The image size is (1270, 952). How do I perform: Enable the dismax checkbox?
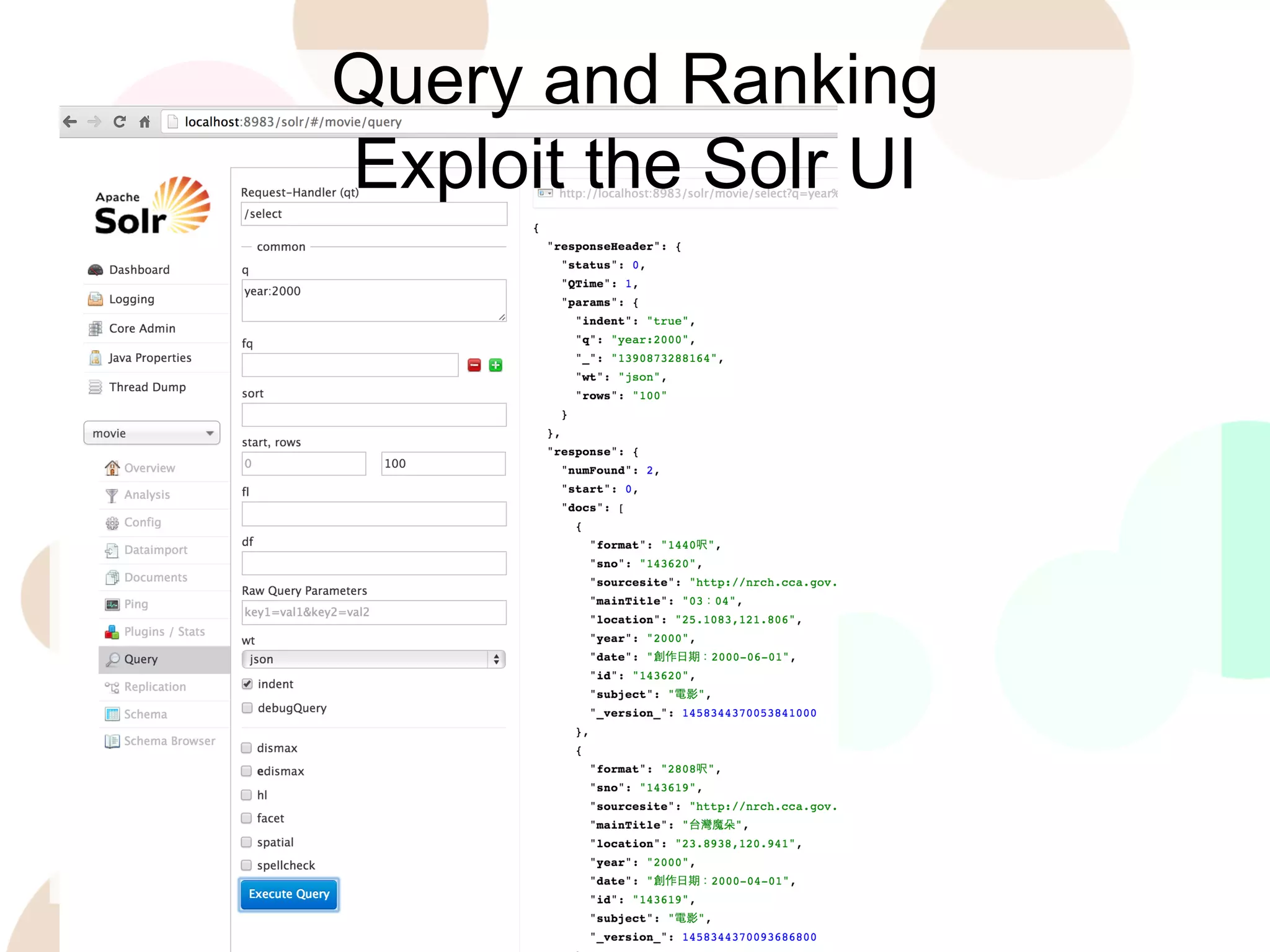pyautogui.click(x=246, y=748)
